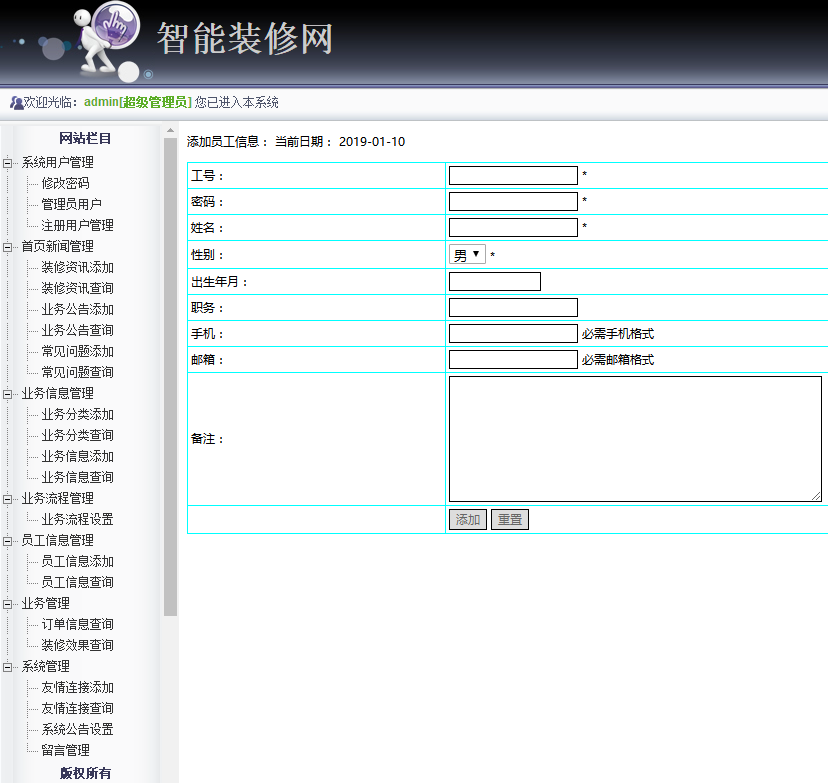Open 装修资讯添加 page

click(78, 267)
